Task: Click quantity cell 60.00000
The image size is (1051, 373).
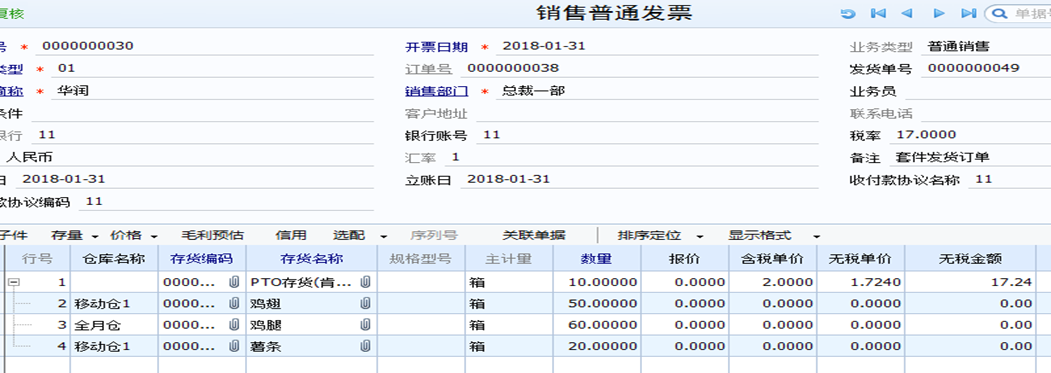Action: (597, 325)
